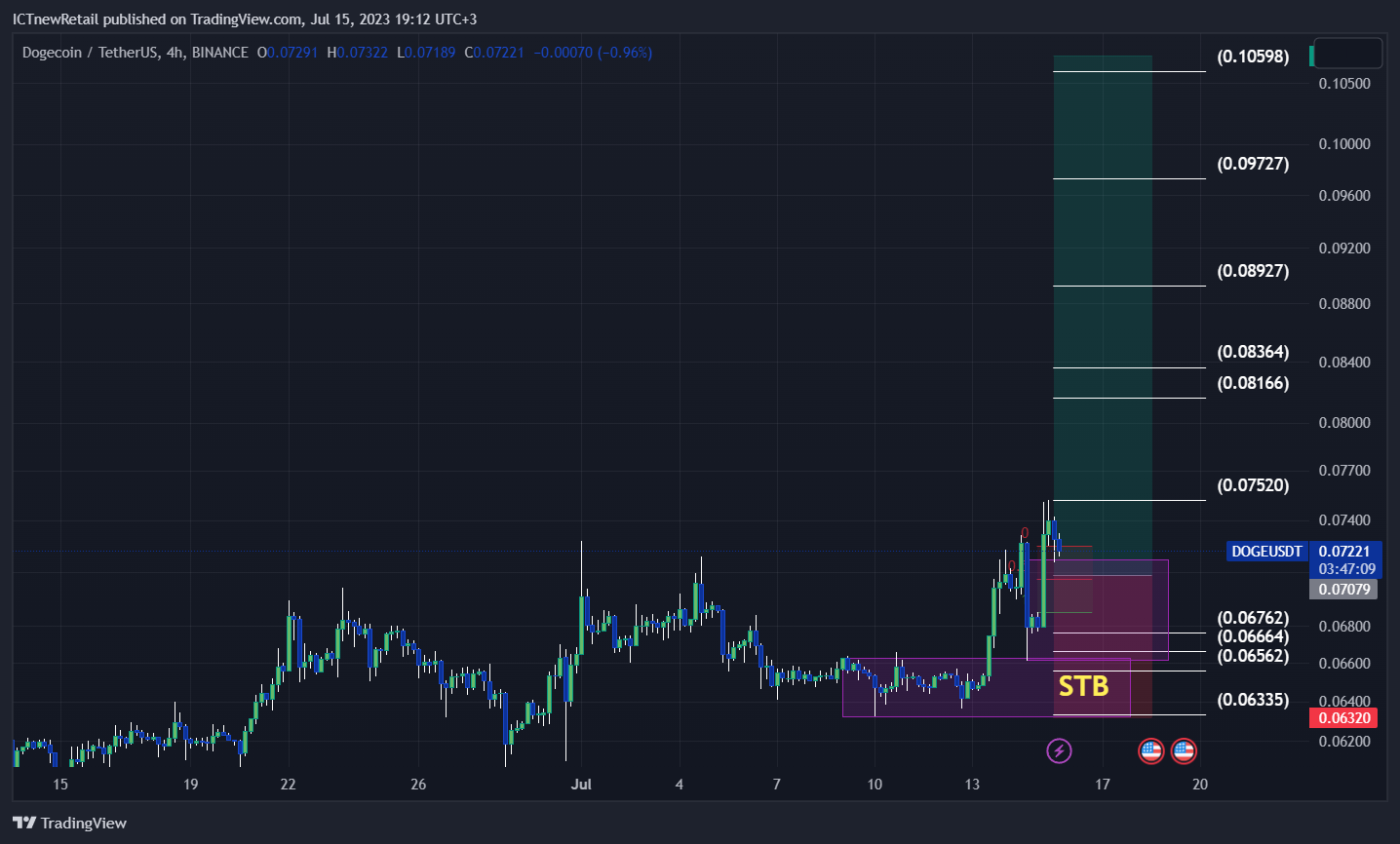Click the (0.08927) level label
Image resolution: width=1400 pixels, height=844 pixels.
[1253, 271]
